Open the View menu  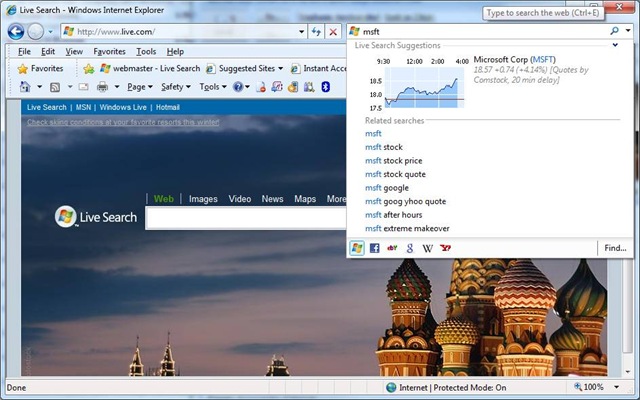click(x=74, y=51)
